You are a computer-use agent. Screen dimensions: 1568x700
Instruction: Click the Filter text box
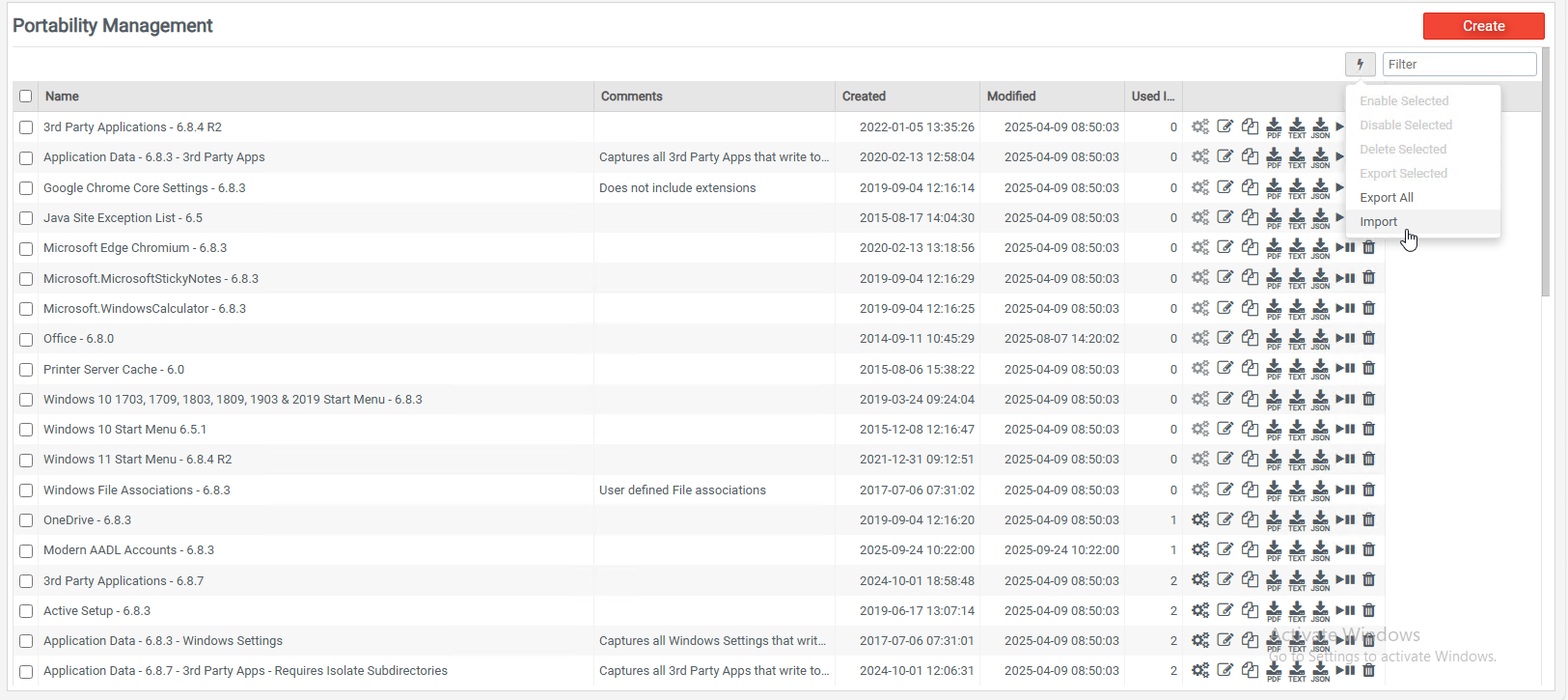(1459, 65)
